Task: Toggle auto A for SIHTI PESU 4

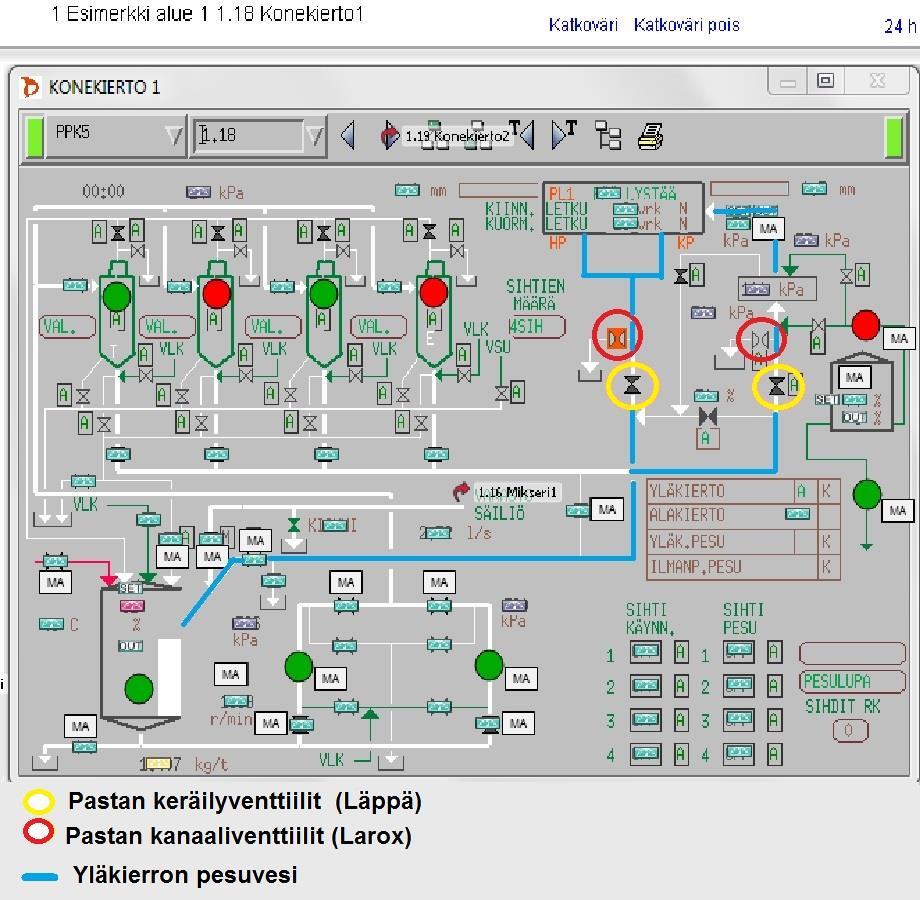Action: (774, 754)
